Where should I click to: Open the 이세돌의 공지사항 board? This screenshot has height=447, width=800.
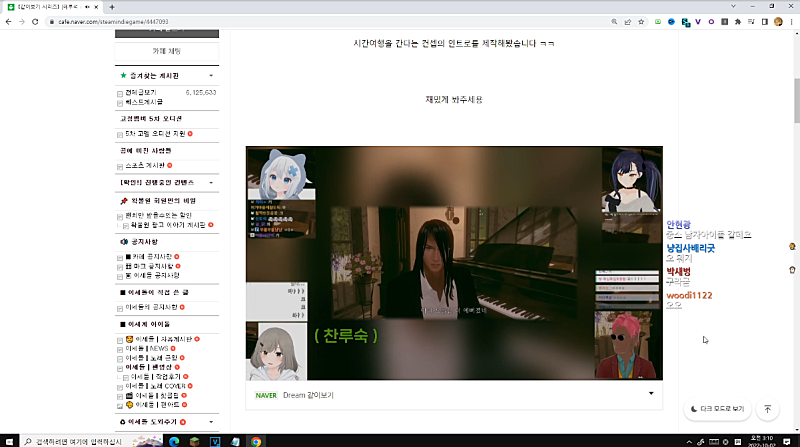coord(152,307)
